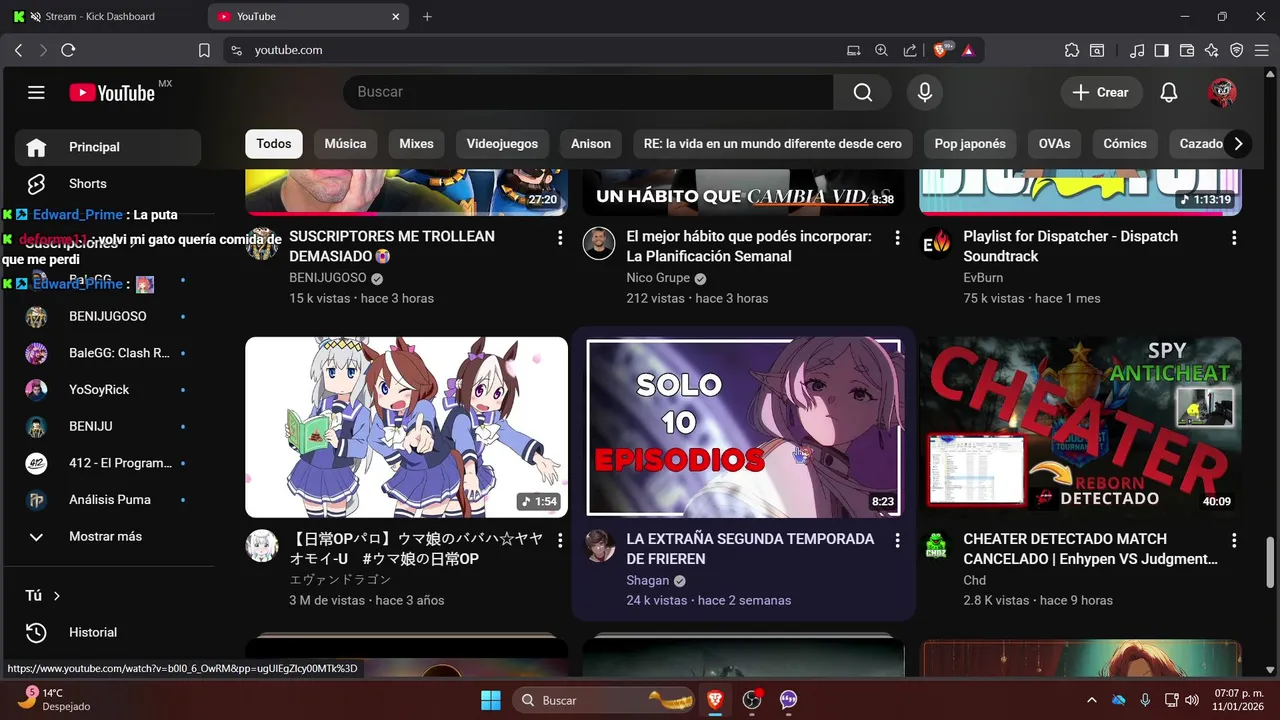Open LA EXTRAÑA SEGUNDA TEMPORADA DE FRIEREN title

tap(750, 549)
